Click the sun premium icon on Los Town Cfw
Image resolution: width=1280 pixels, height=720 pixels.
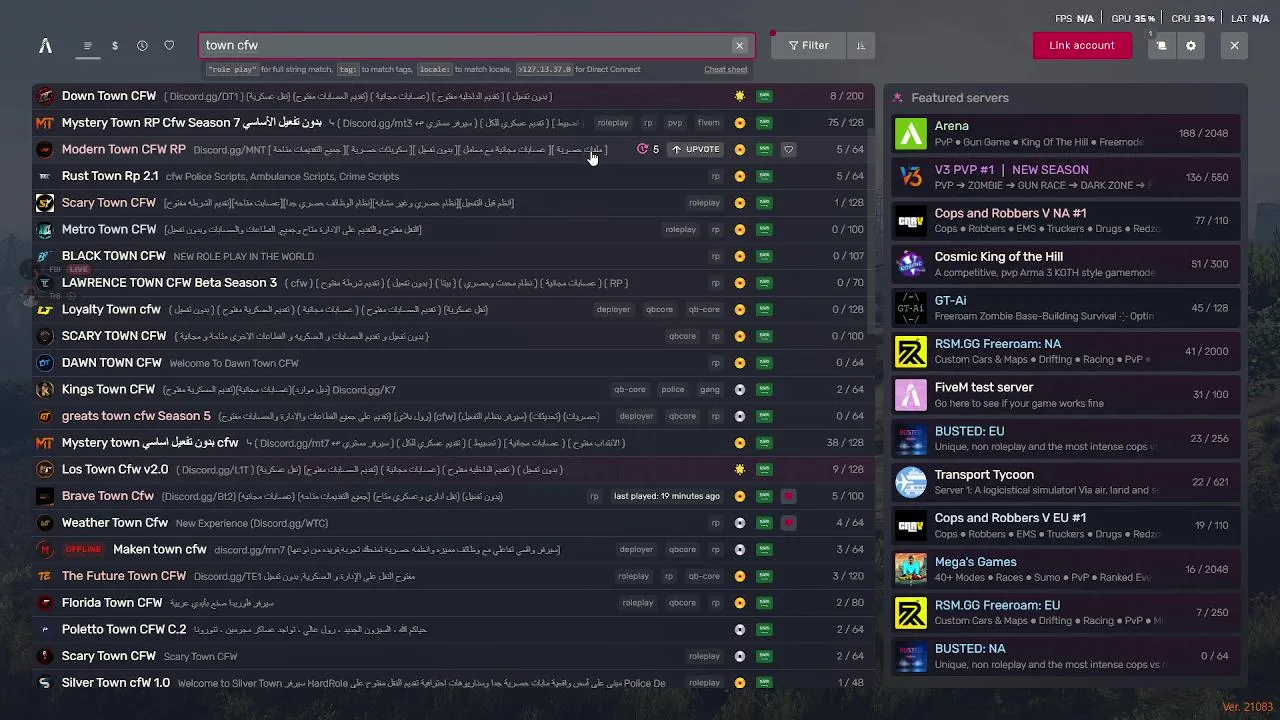click(740, 469)
